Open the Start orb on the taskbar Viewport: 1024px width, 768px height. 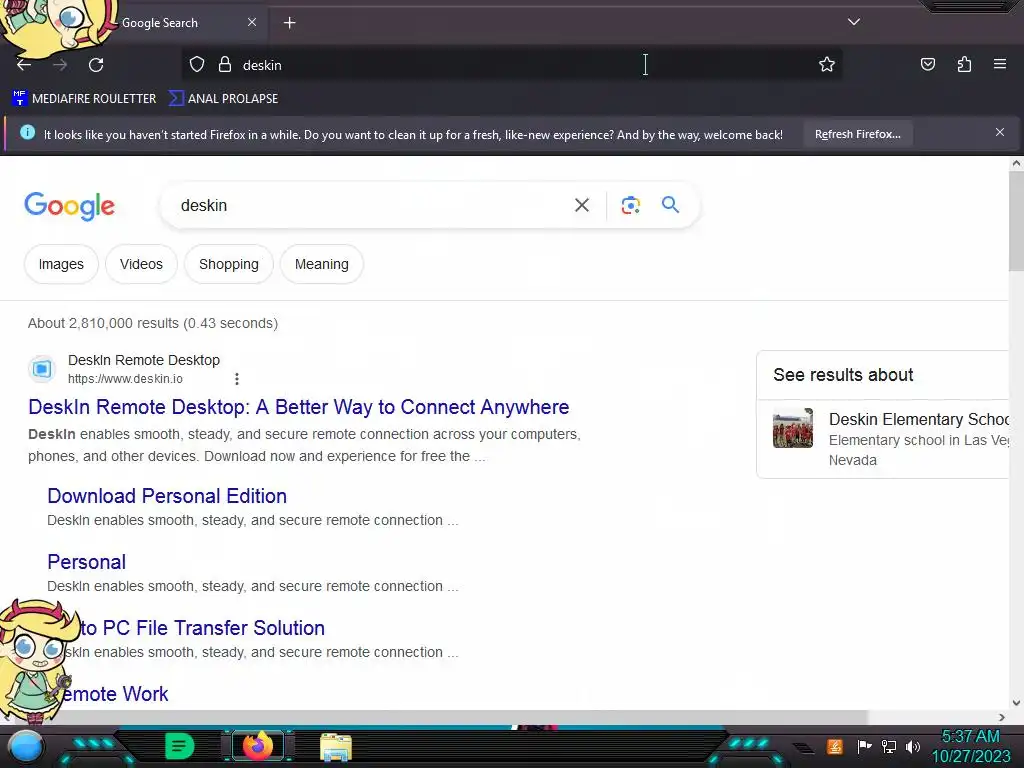[x=26, y=747]
